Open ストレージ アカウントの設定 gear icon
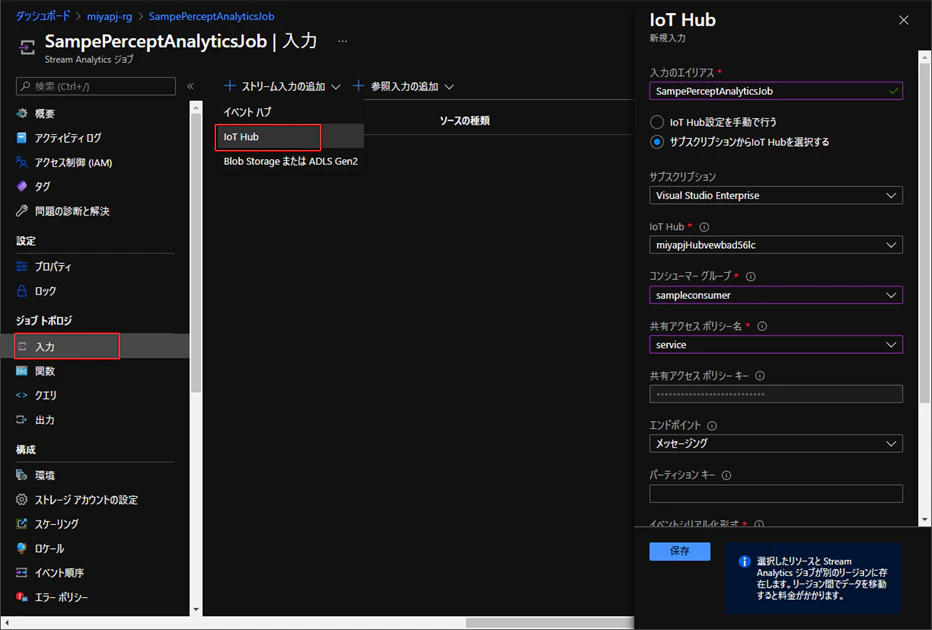The height and width of the screenshot is (630, 932). pyautogui.click(x=22, y=499)
